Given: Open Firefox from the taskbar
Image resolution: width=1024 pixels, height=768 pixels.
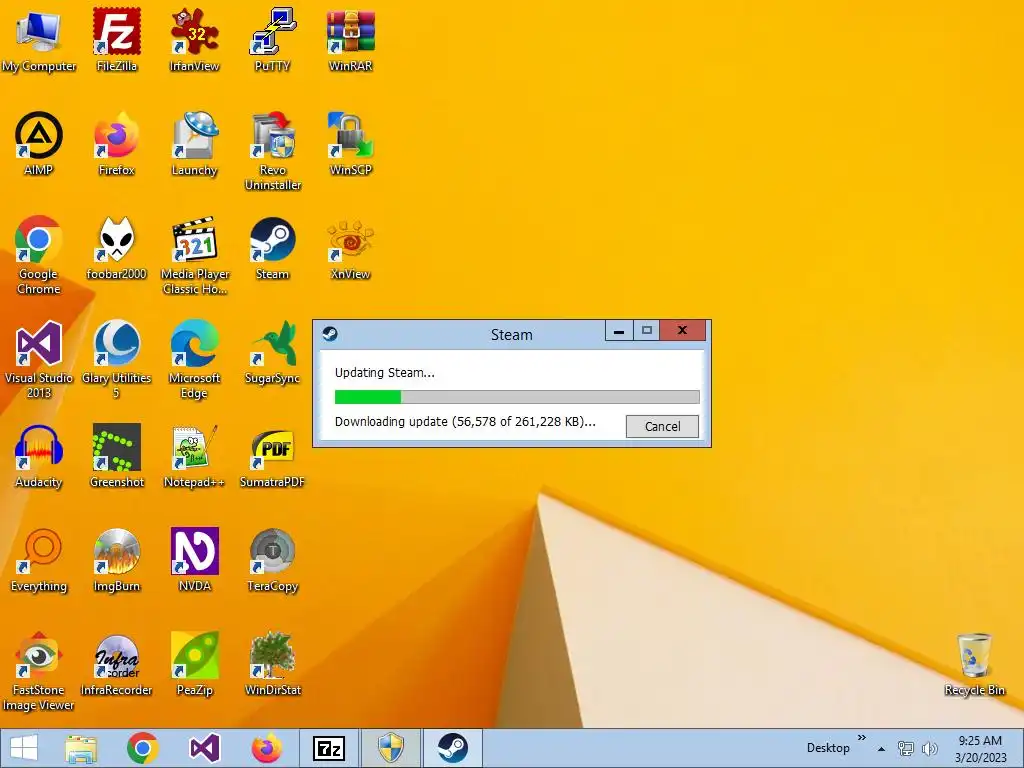Looking at the screenshot, I should click(x=266, y=748).
